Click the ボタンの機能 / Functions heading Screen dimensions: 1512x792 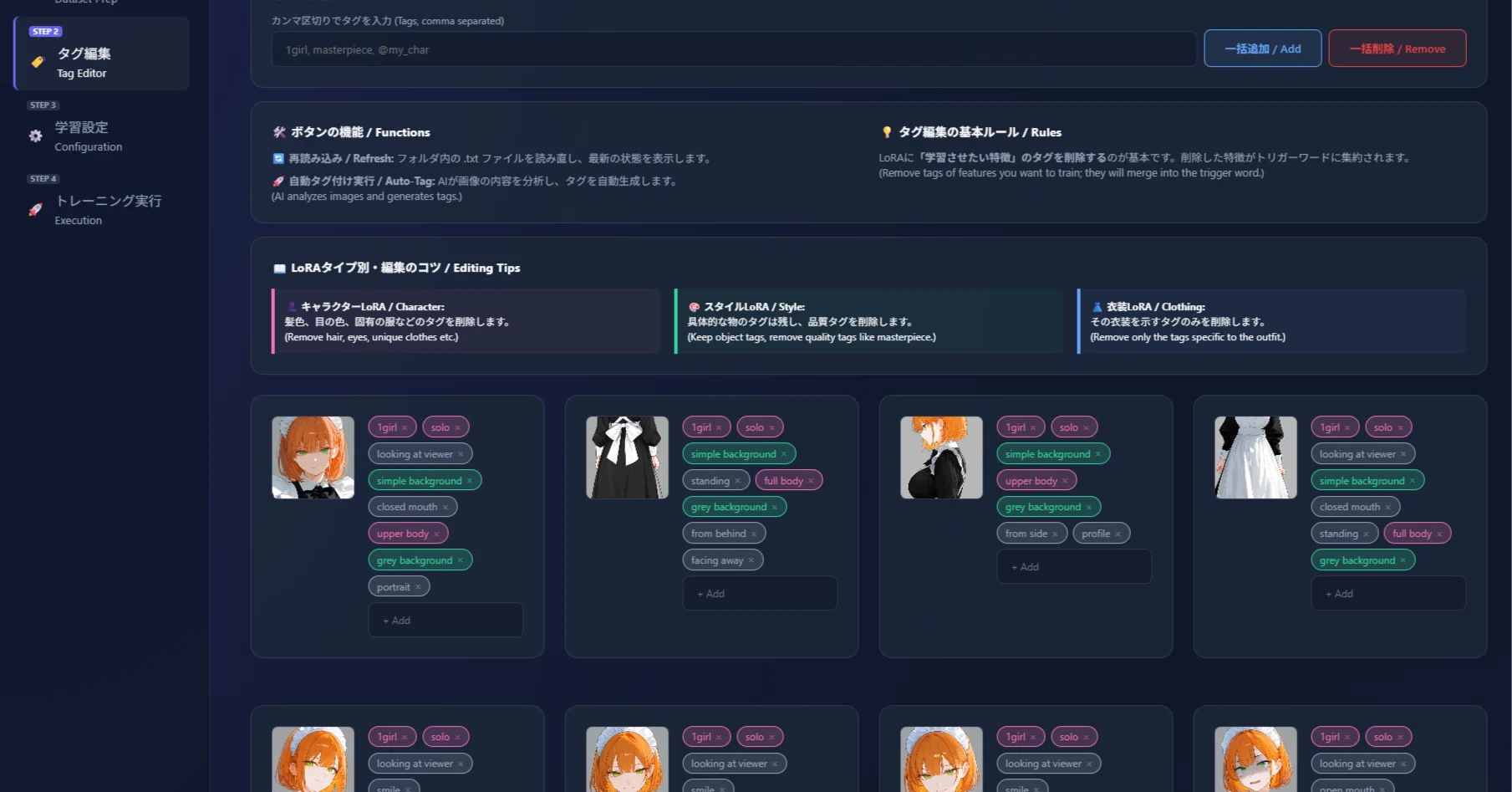tap(352, 132)
